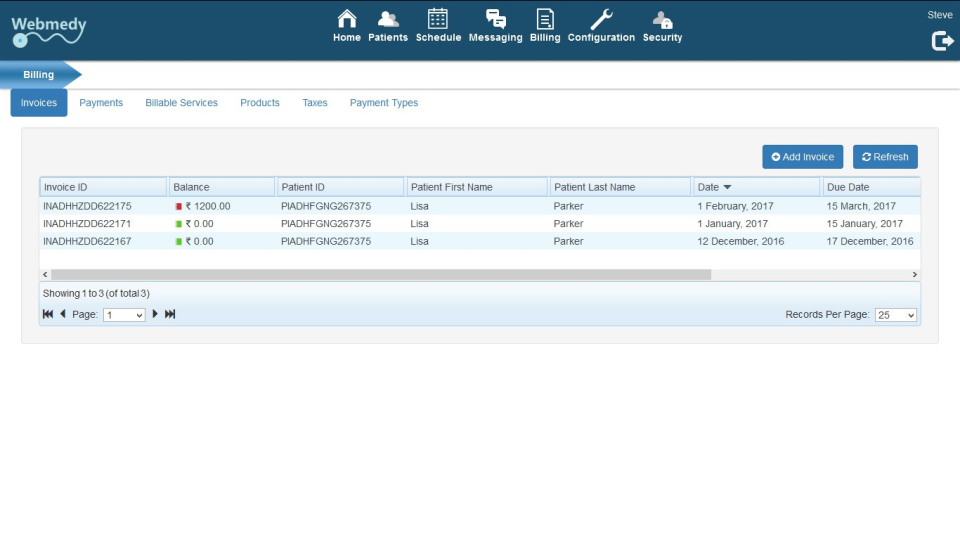Click the Add Invoice button
This screenshot has height=540, width=960.
[x=802, y=157]
